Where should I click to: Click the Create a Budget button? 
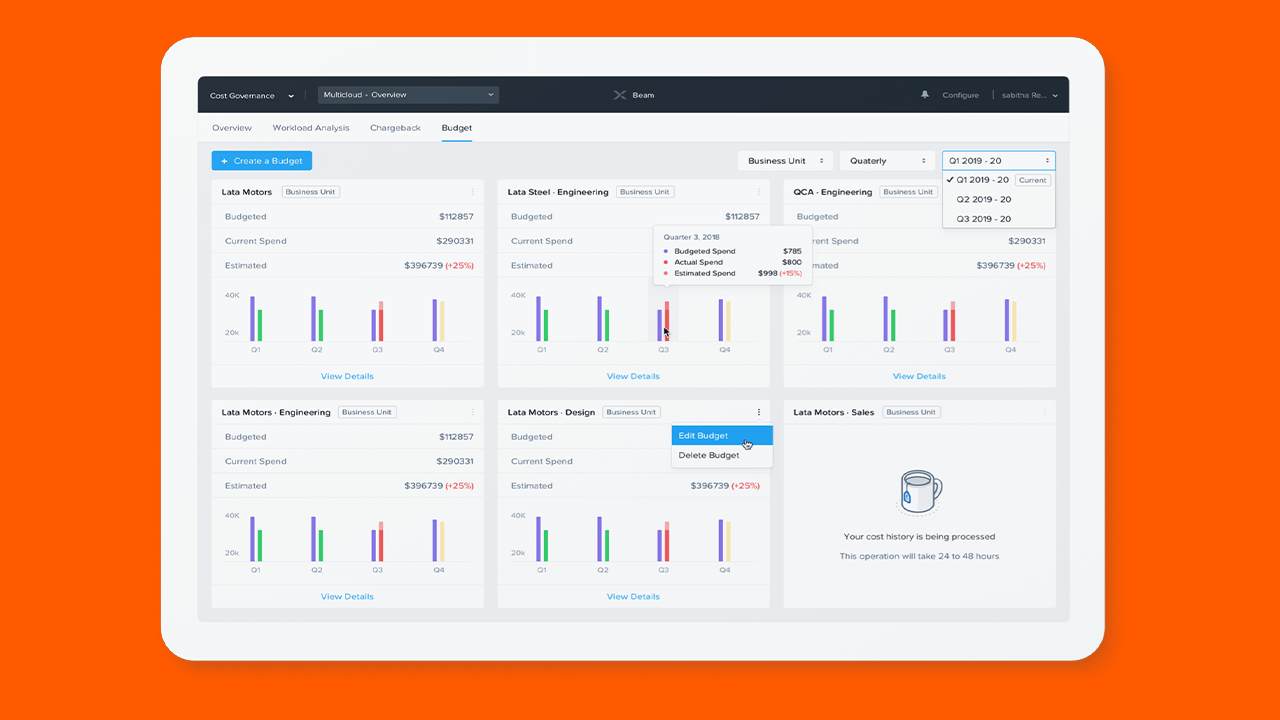pos(262,161)
